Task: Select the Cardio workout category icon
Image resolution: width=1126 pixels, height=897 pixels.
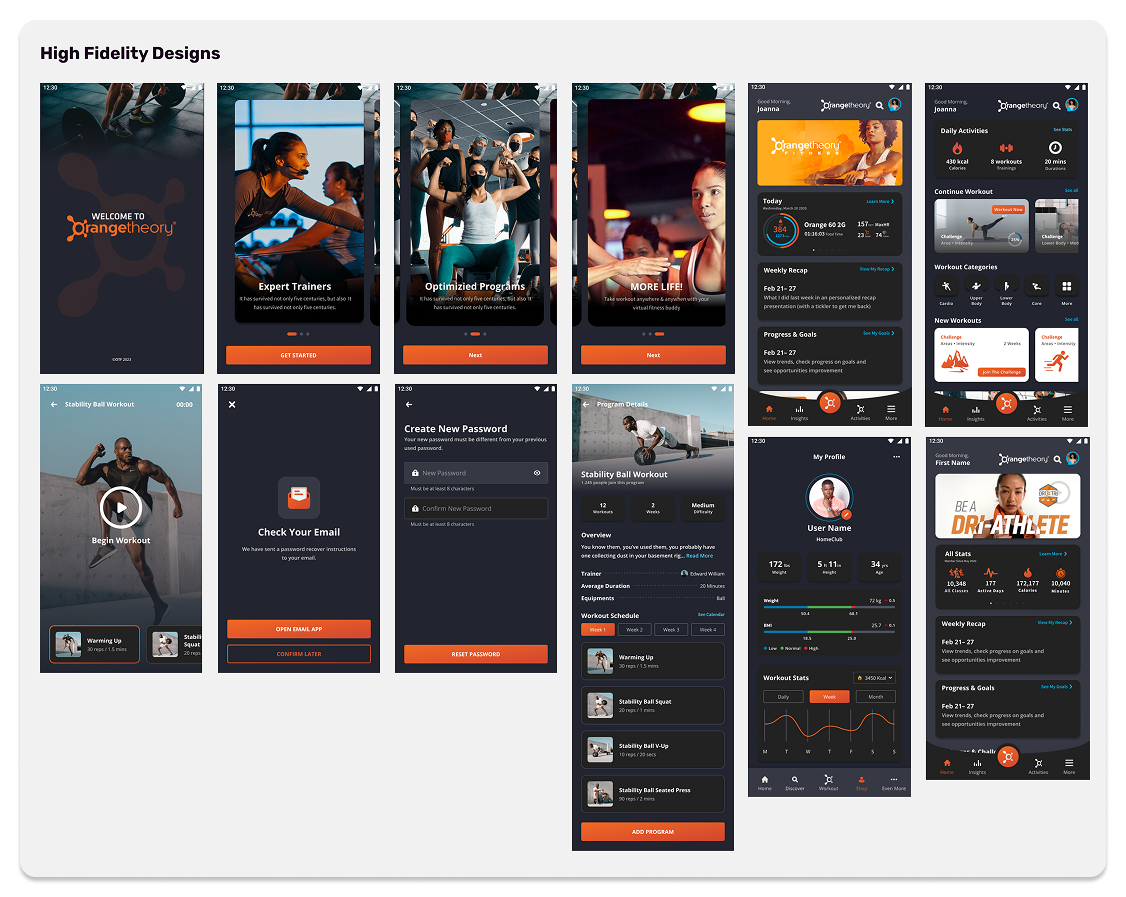Action: point(946,285)
